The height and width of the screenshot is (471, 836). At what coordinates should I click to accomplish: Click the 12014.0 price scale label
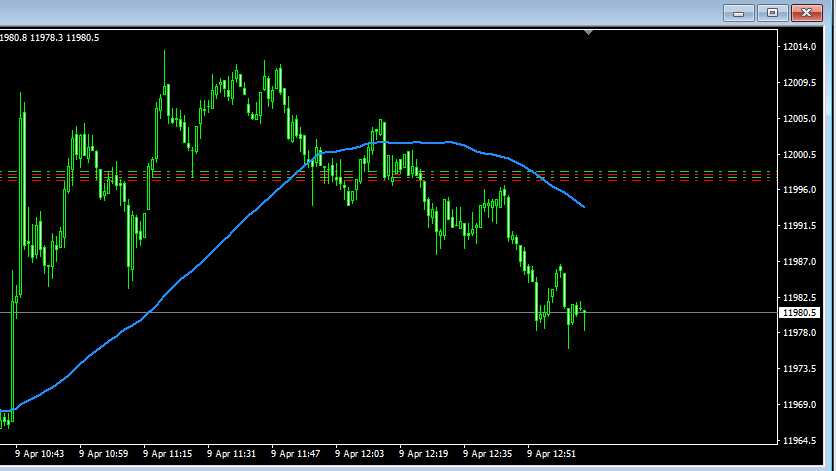click(800, 47)
